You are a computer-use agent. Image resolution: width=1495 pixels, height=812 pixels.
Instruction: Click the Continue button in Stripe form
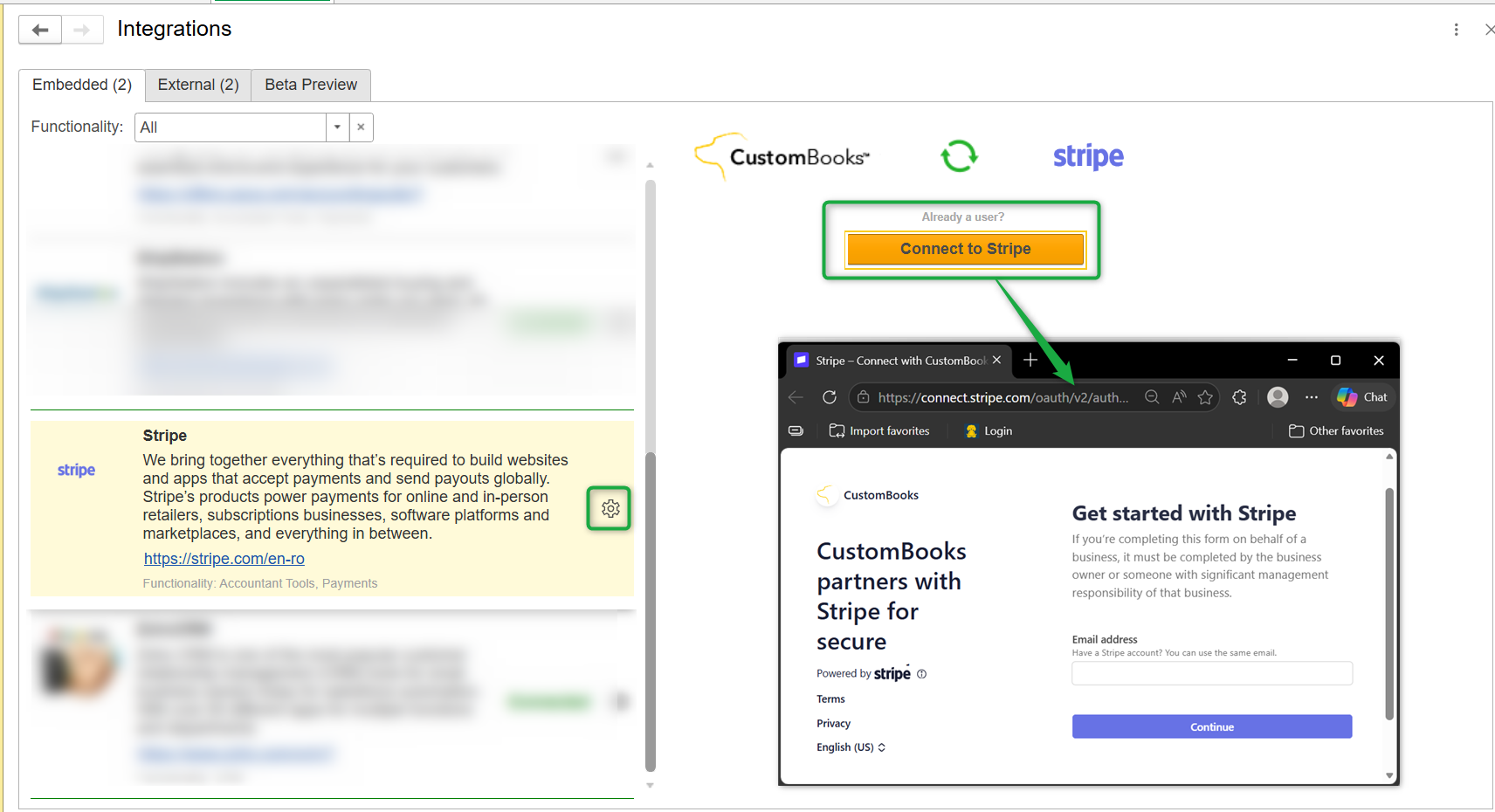pos(1212,726)
